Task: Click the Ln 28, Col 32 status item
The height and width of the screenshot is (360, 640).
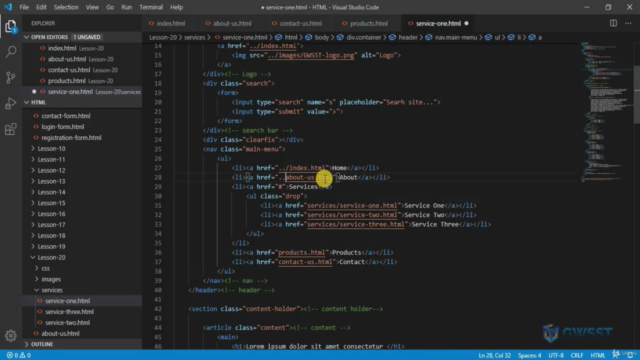Action: point(494,356)
